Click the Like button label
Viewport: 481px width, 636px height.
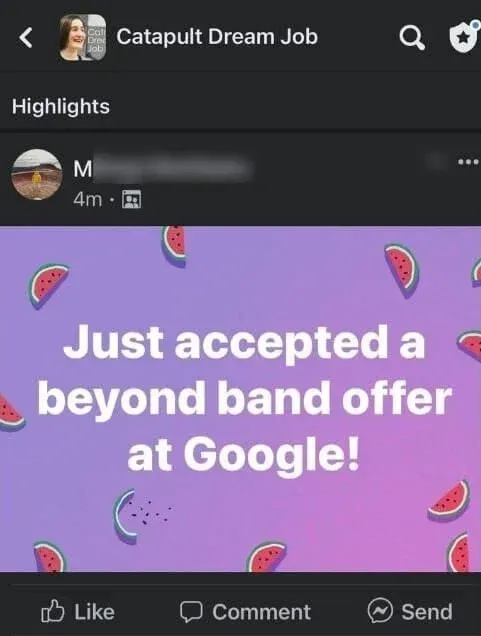[x=94, y=612]
